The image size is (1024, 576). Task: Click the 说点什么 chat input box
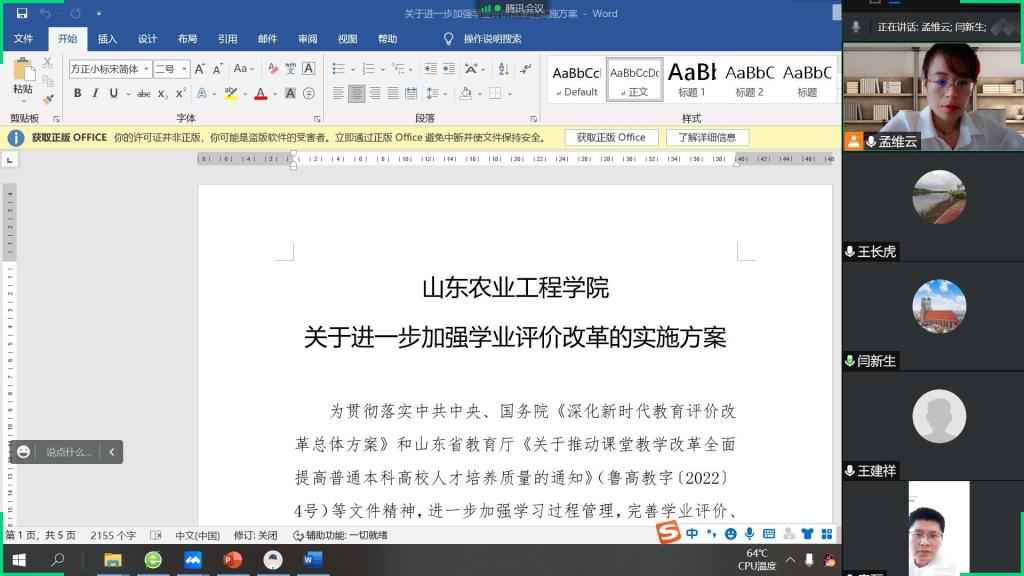coord(68,452)
